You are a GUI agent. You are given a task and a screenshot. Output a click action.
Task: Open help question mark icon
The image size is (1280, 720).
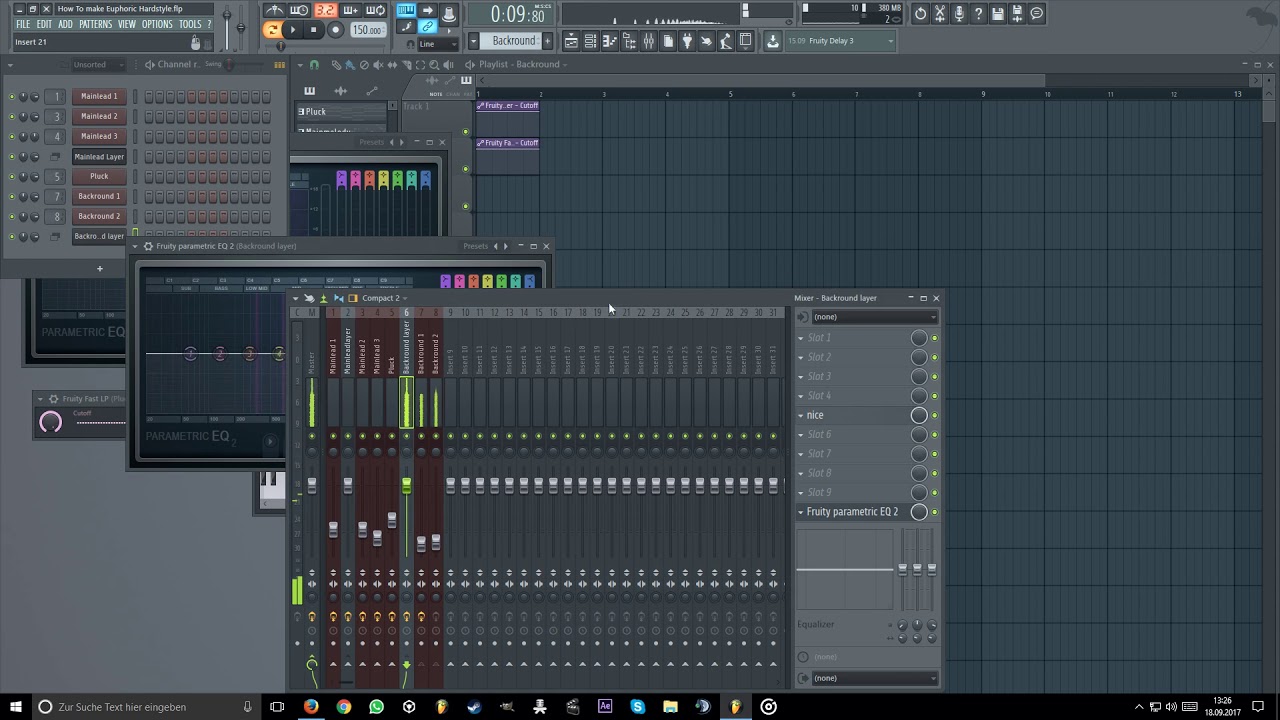(978, 13)
